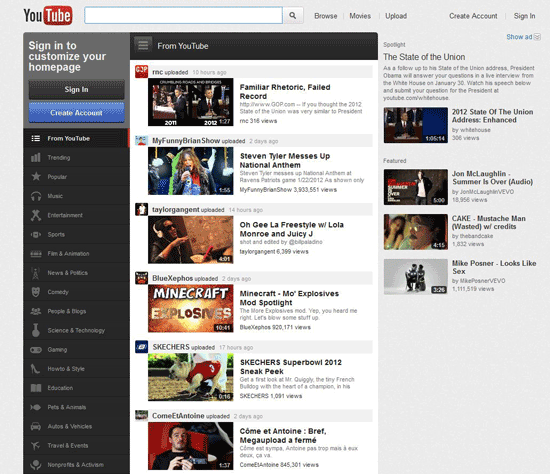Open 2012 State Of The Union Address title
Image resolution: width=550 pixels, height=474 pixels.
pyautogui.click(x=492, y=116)
